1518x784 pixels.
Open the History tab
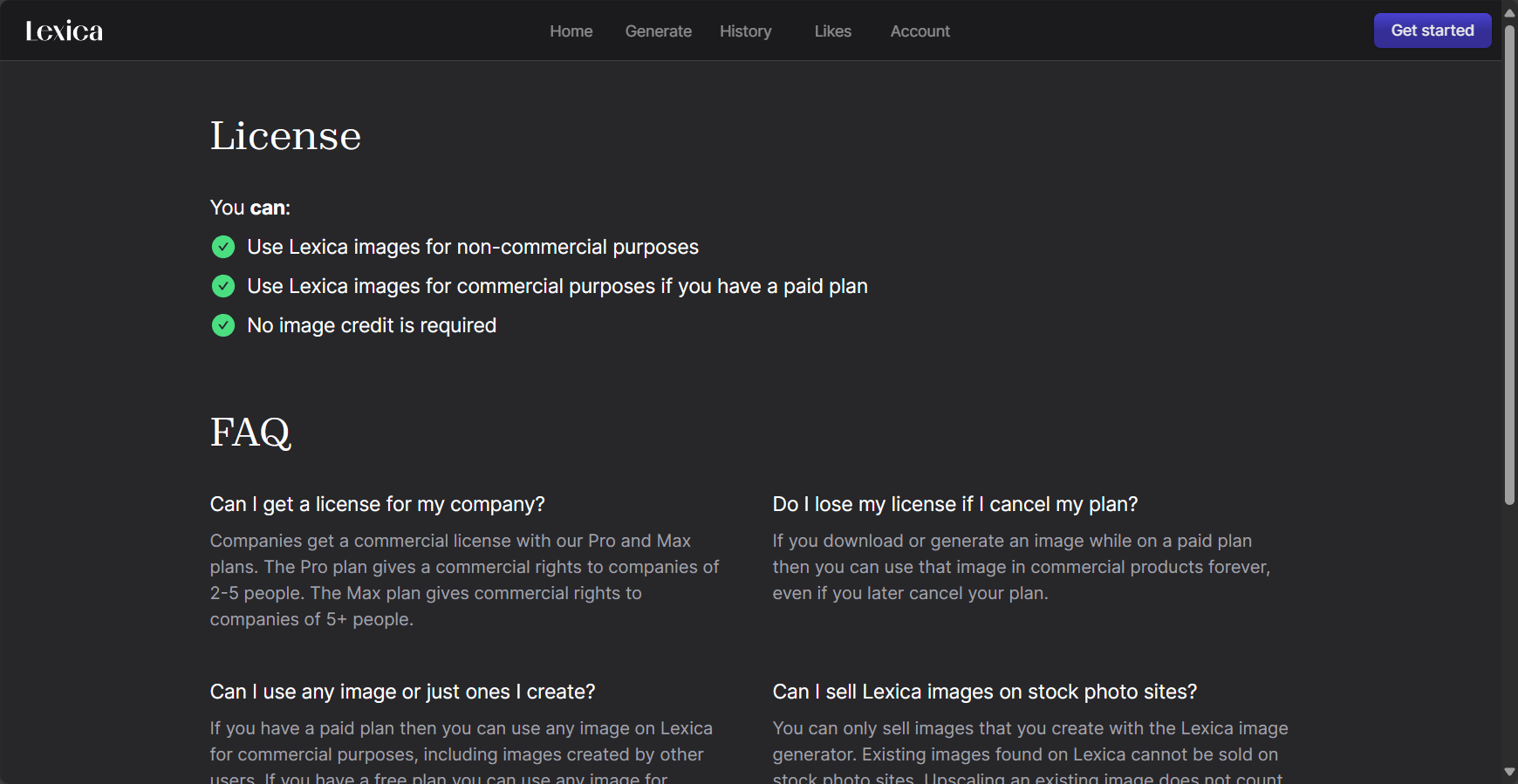[746, 31]
